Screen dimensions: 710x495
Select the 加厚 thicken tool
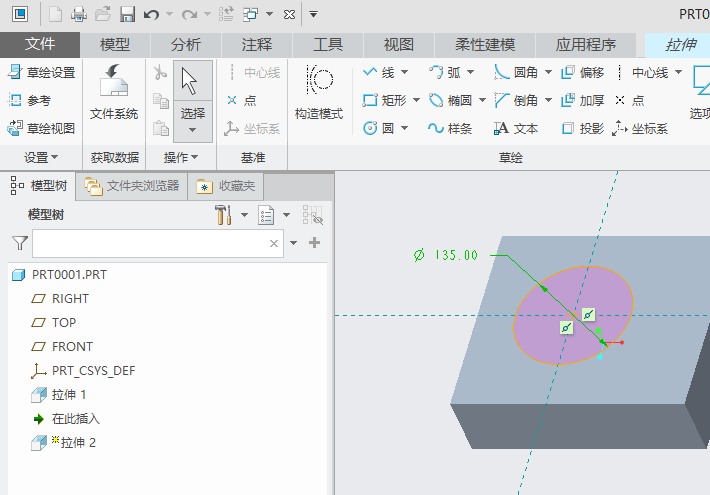click(x=582, y=100)
